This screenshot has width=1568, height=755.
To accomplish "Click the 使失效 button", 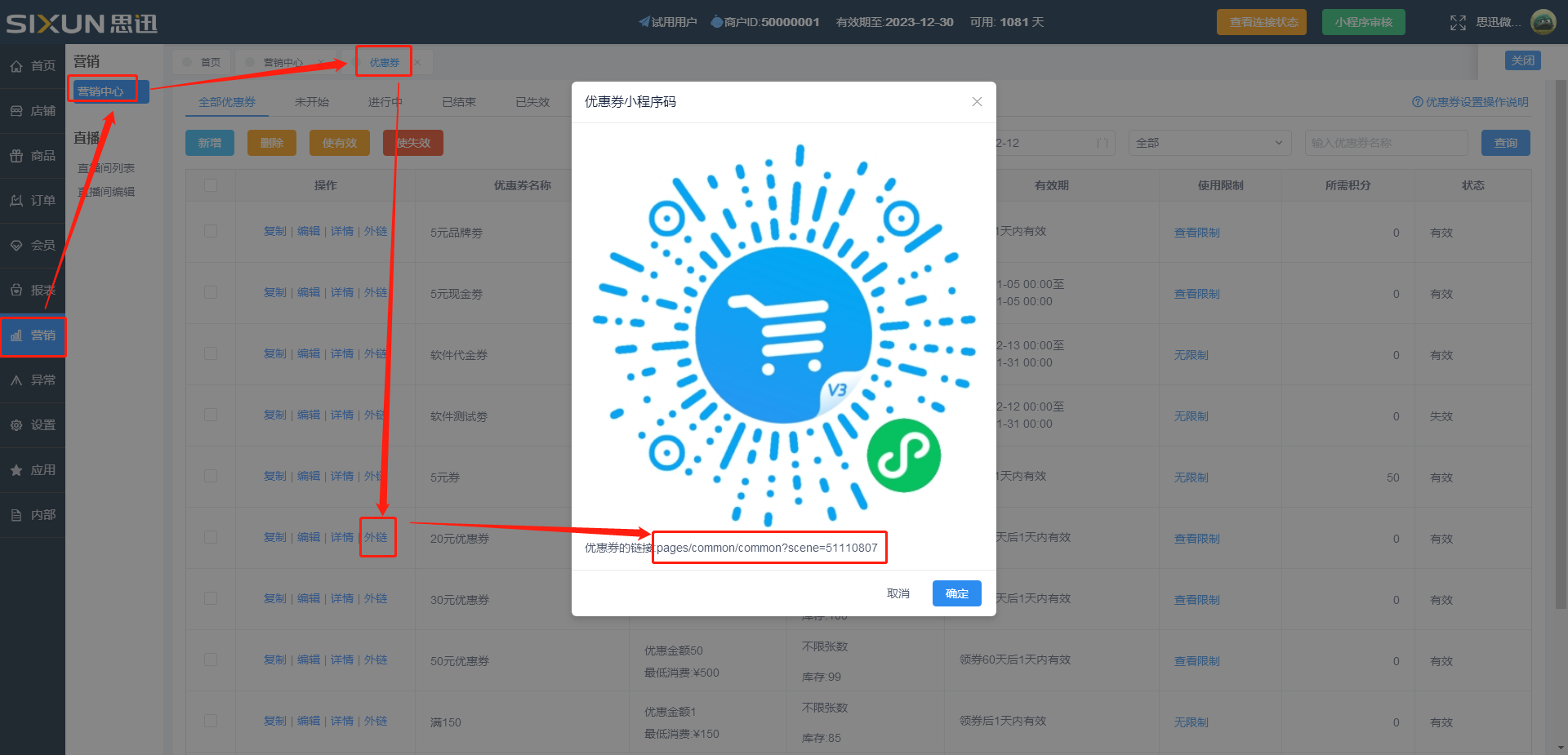I will click(413, 143).
